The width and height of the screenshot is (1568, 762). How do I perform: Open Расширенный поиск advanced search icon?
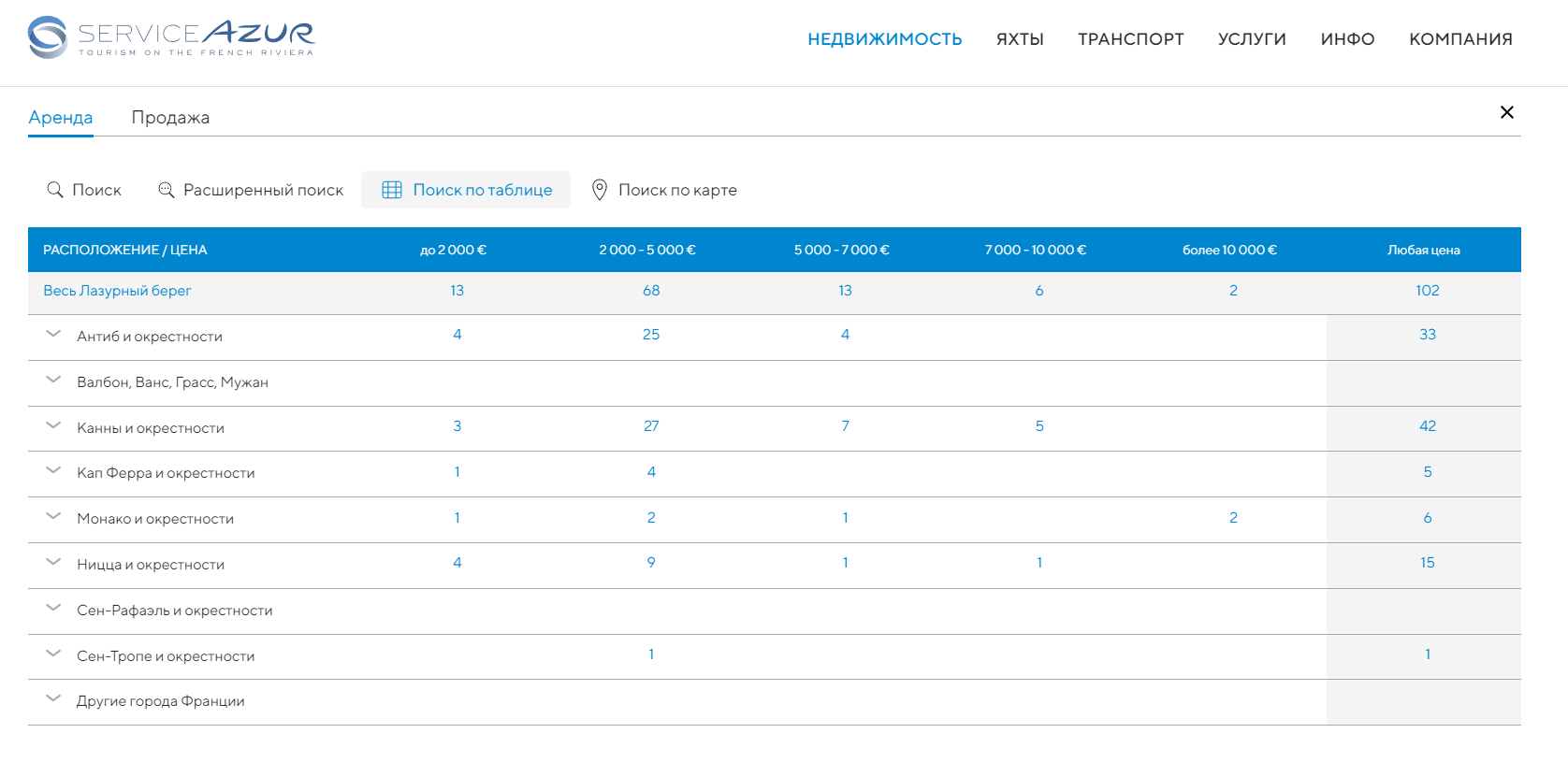pos(167,190)
